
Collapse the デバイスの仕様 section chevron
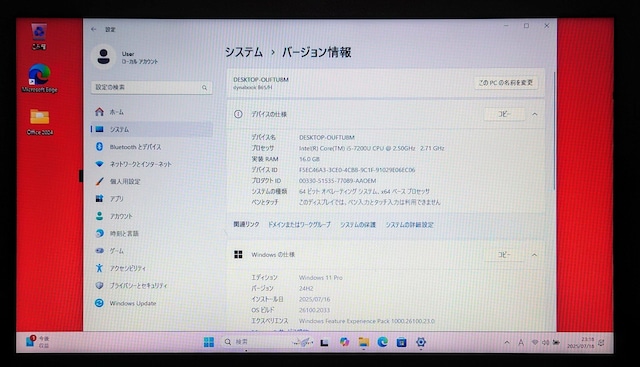[x=535, y=114]
